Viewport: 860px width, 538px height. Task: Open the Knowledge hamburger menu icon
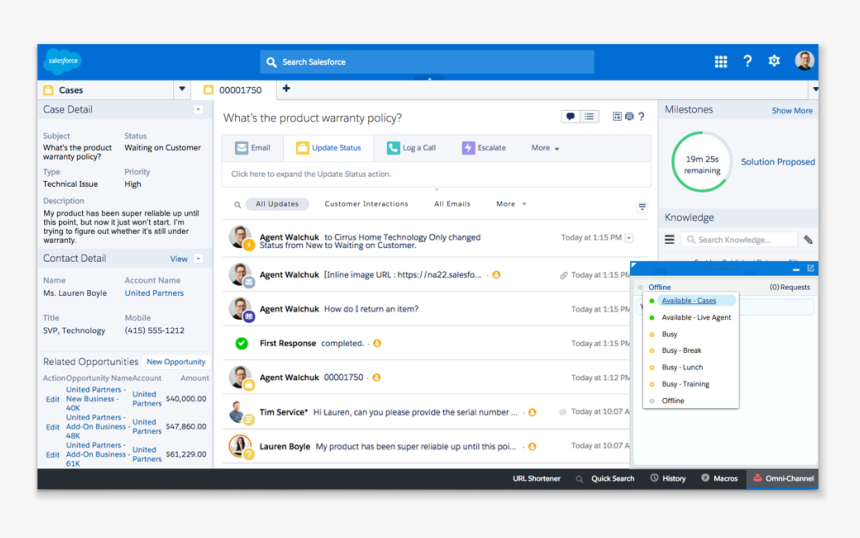670,240
